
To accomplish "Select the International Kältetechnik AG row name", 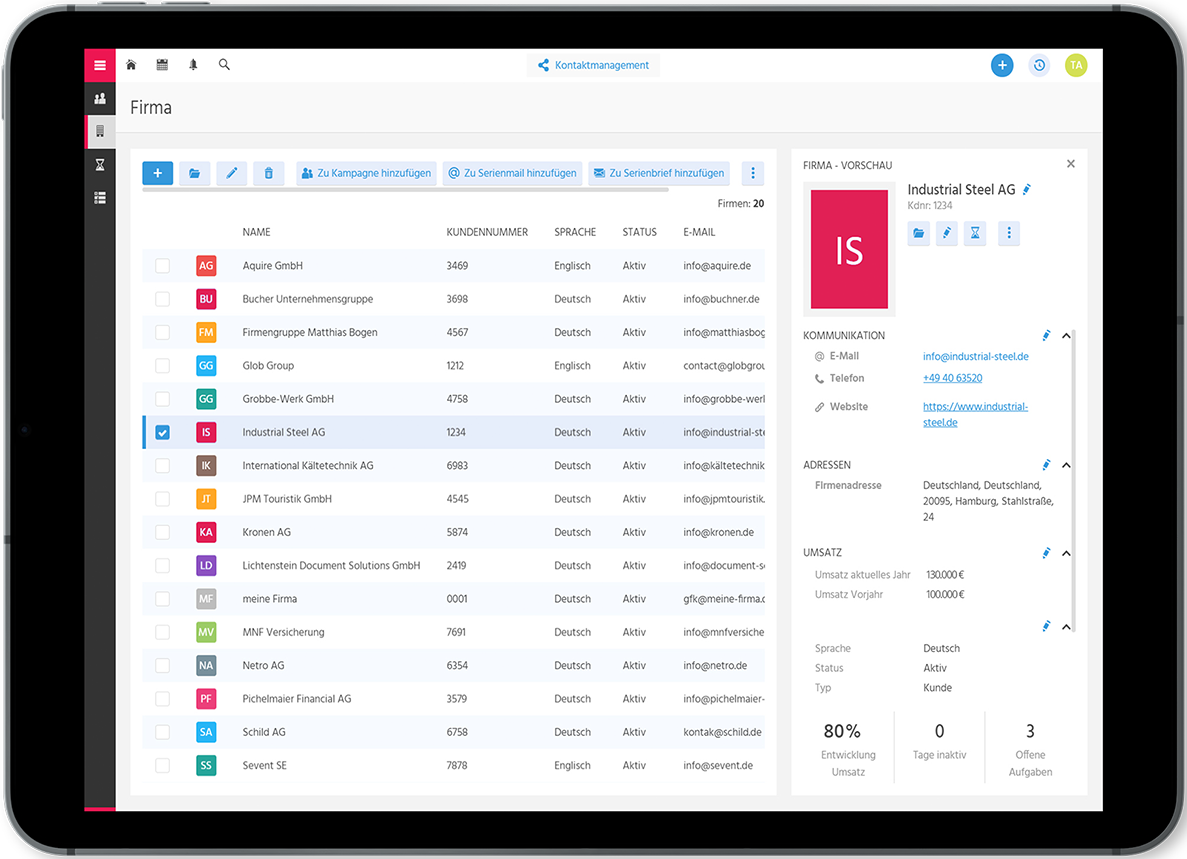I will click(308, 465).
